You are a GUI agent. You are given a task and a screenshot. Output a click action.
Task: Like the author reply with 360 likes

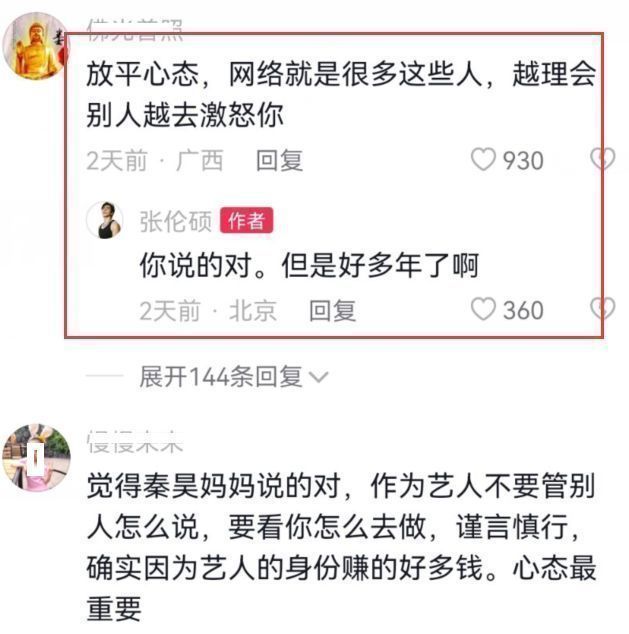(483, 309)
